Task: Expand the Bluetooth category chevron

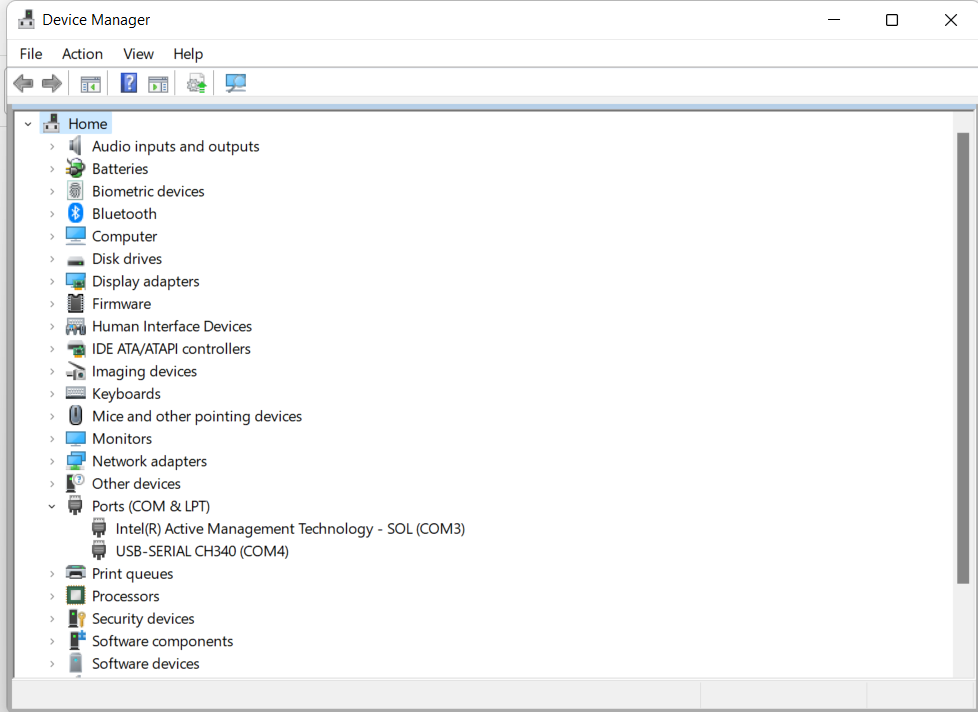Action: point(52,214)
